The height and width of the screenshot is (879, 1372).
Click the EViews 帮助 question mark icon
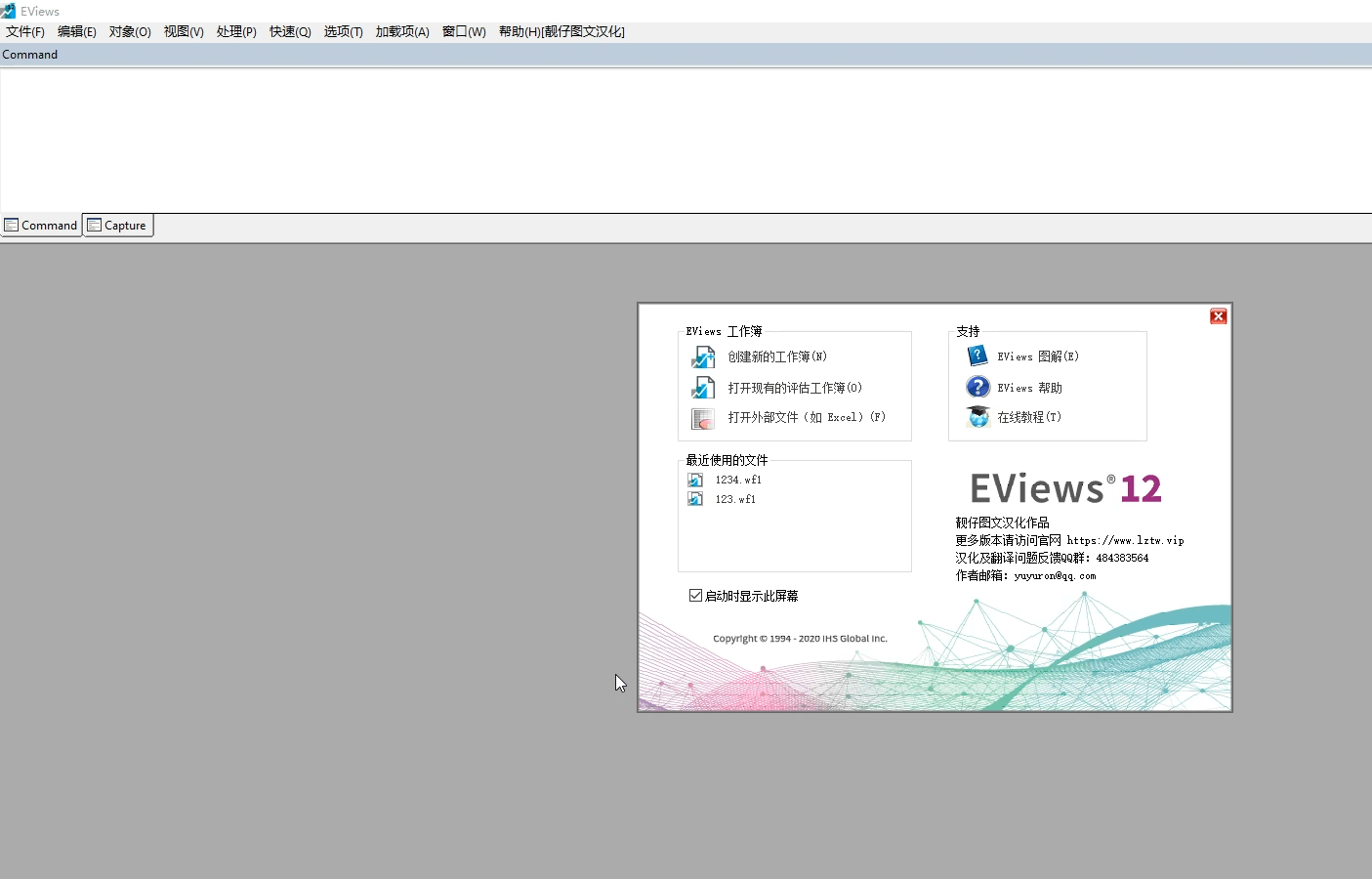[x=977, y=387]
